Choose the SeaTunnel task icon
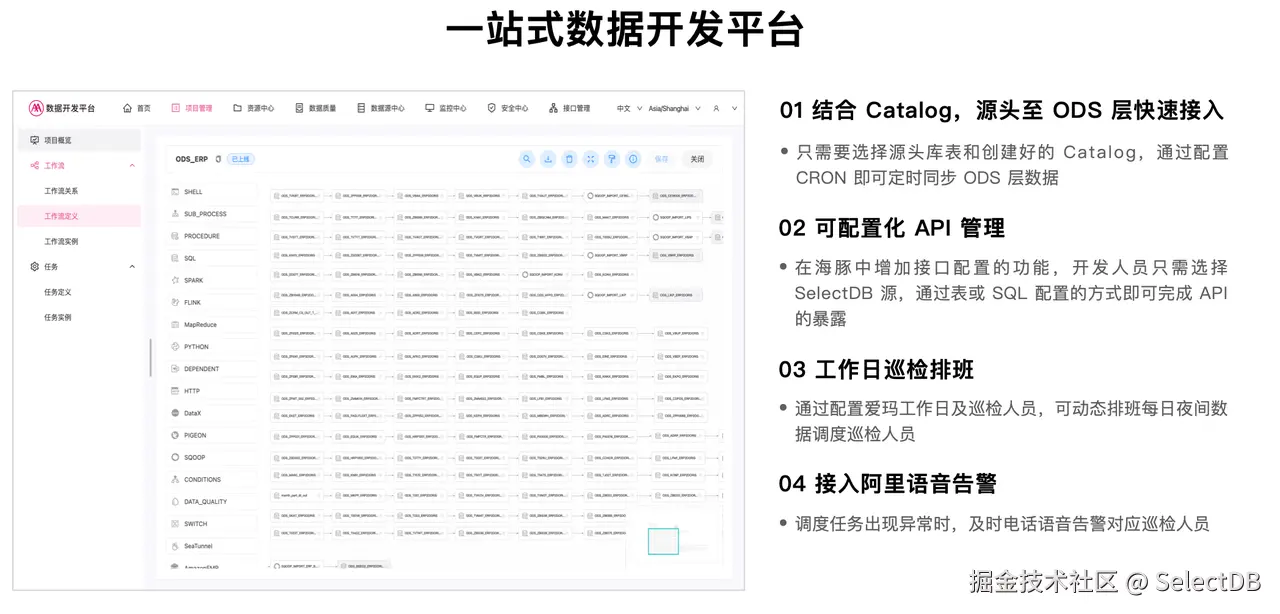The height and width of the screenshot is (614, 1280). [176, 545]
